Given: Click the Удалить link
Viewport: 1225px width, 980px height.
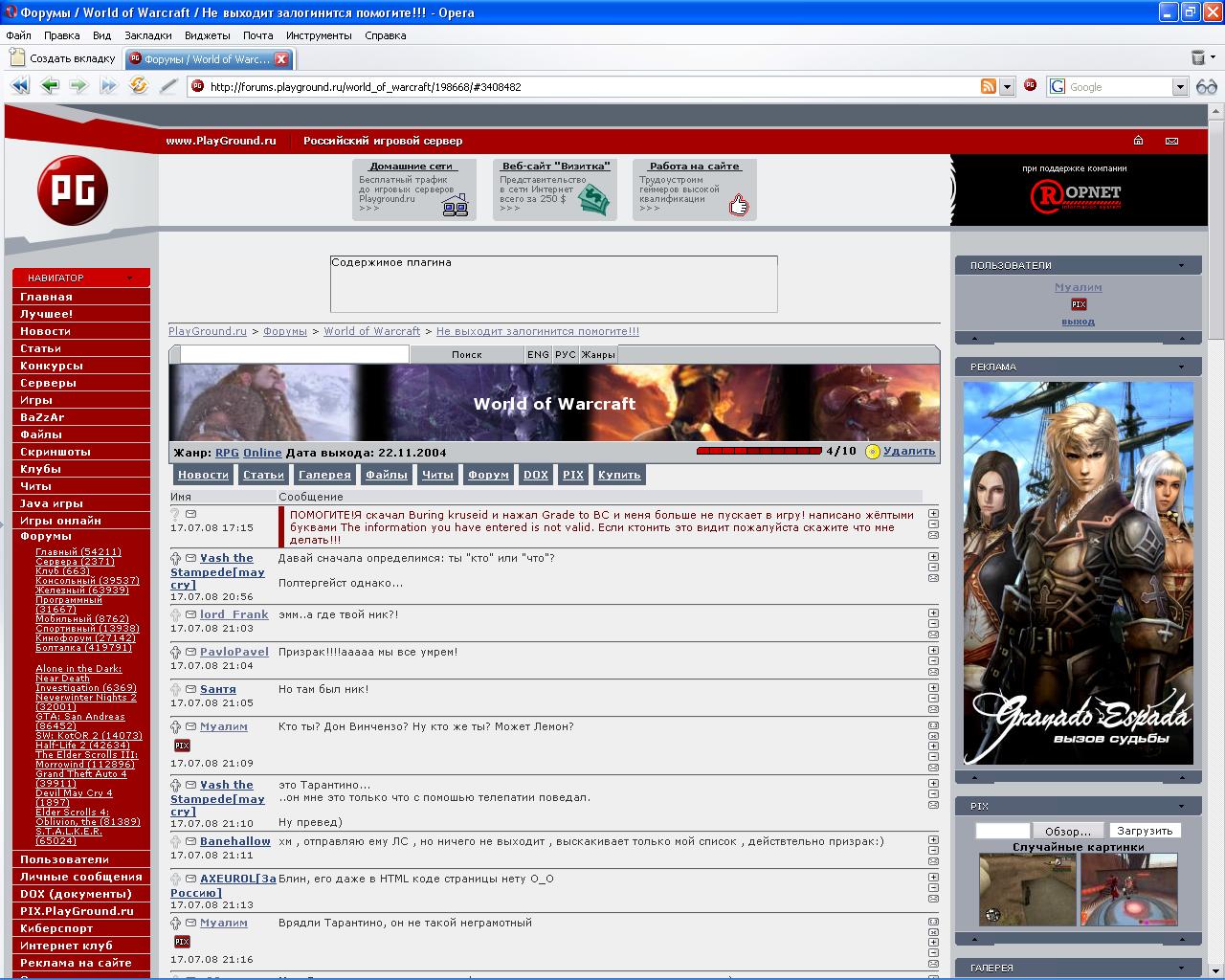Looking at the screenshot, I should click(909, 451).
